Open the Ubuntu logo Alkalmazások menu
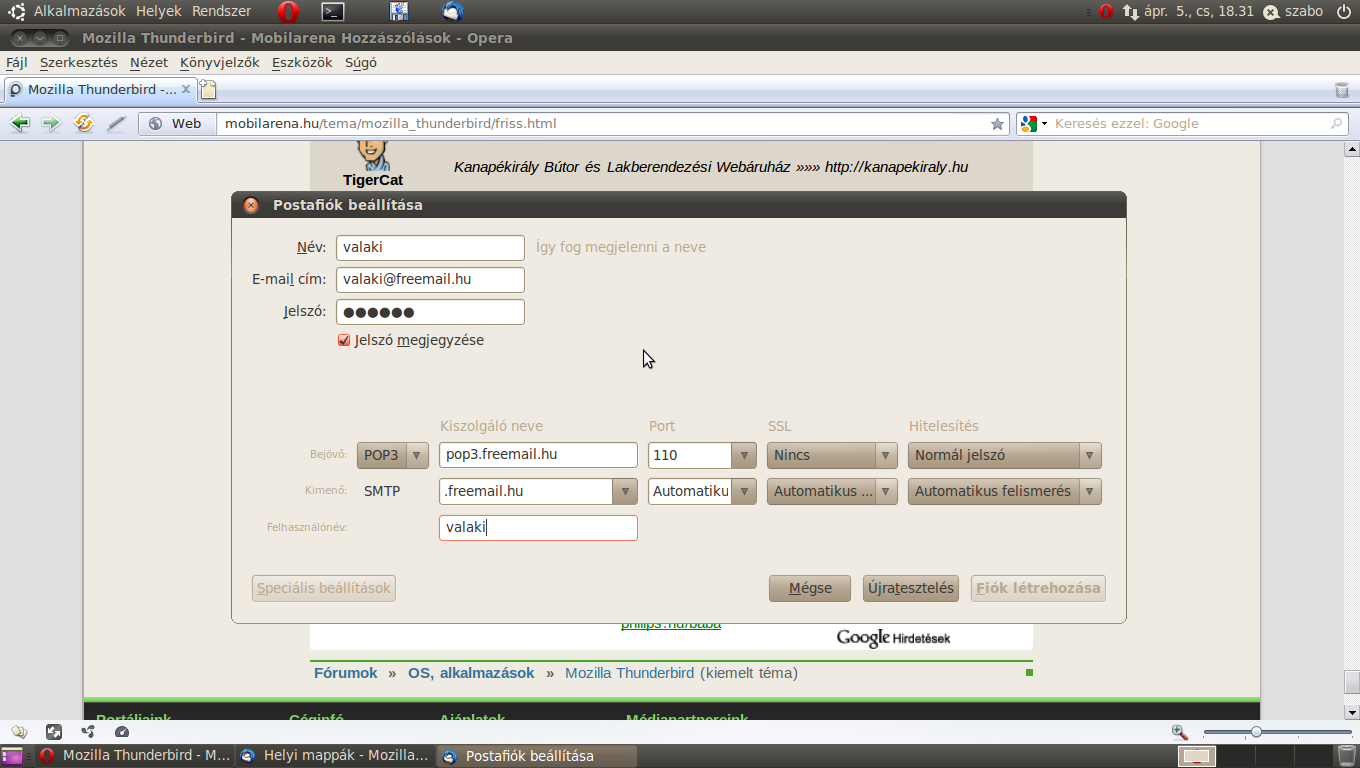 [x=68, y=12]
